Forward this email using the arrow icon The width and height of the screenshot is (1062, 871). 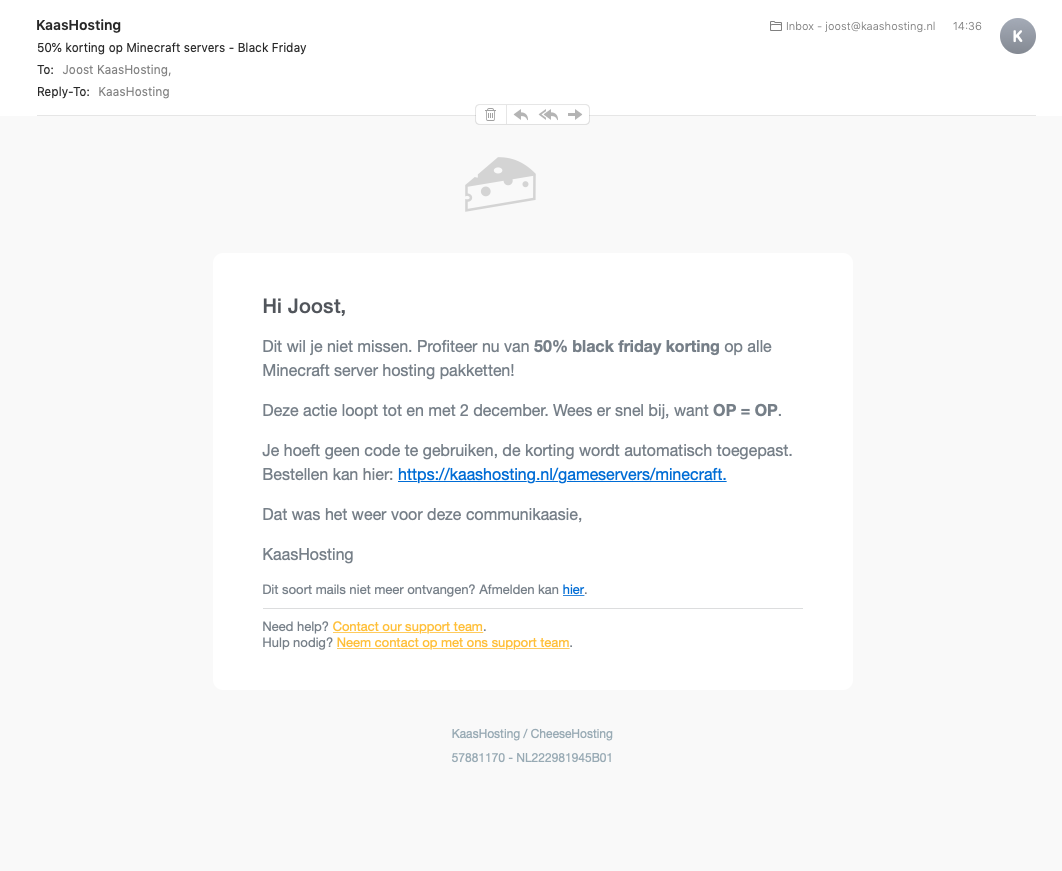[575, 115]
